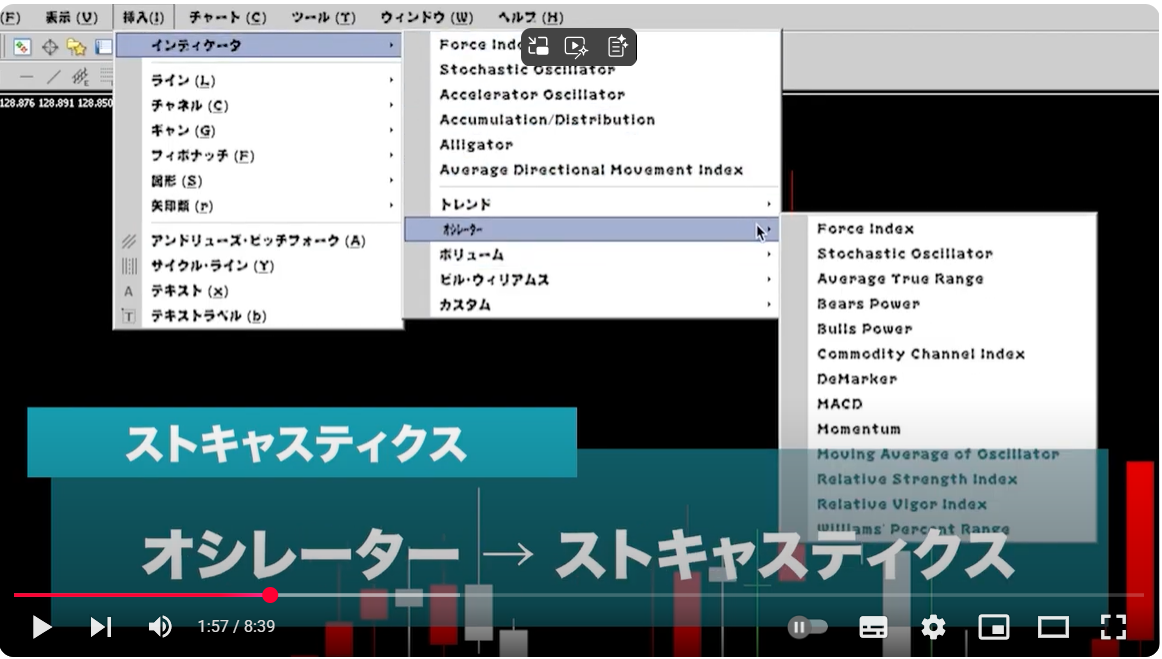The height and width of the screenshot is (659, 1162).
Task: Select DeMarker indicator
Action: (857, 380)
